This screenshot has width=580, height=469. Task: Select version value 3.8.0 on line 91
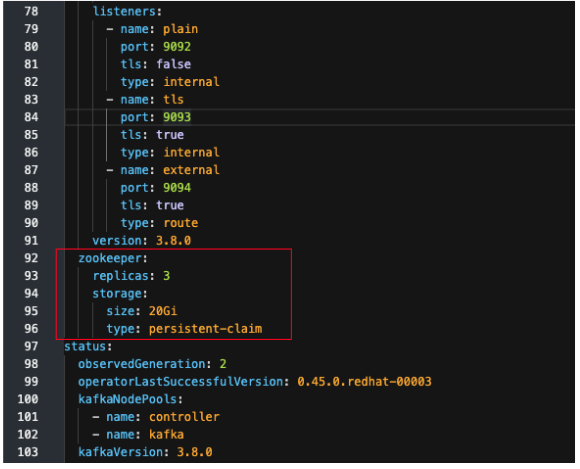(x=173, y=241)
